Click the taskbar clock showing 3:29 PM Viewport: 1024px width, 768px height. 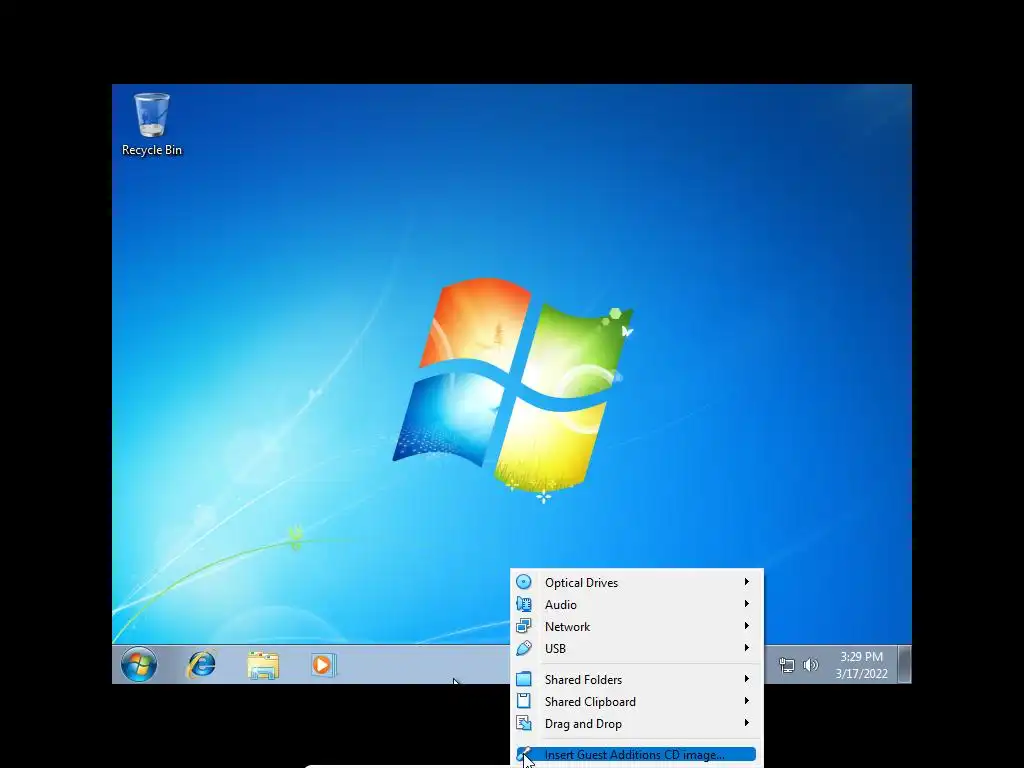[861, 665]
